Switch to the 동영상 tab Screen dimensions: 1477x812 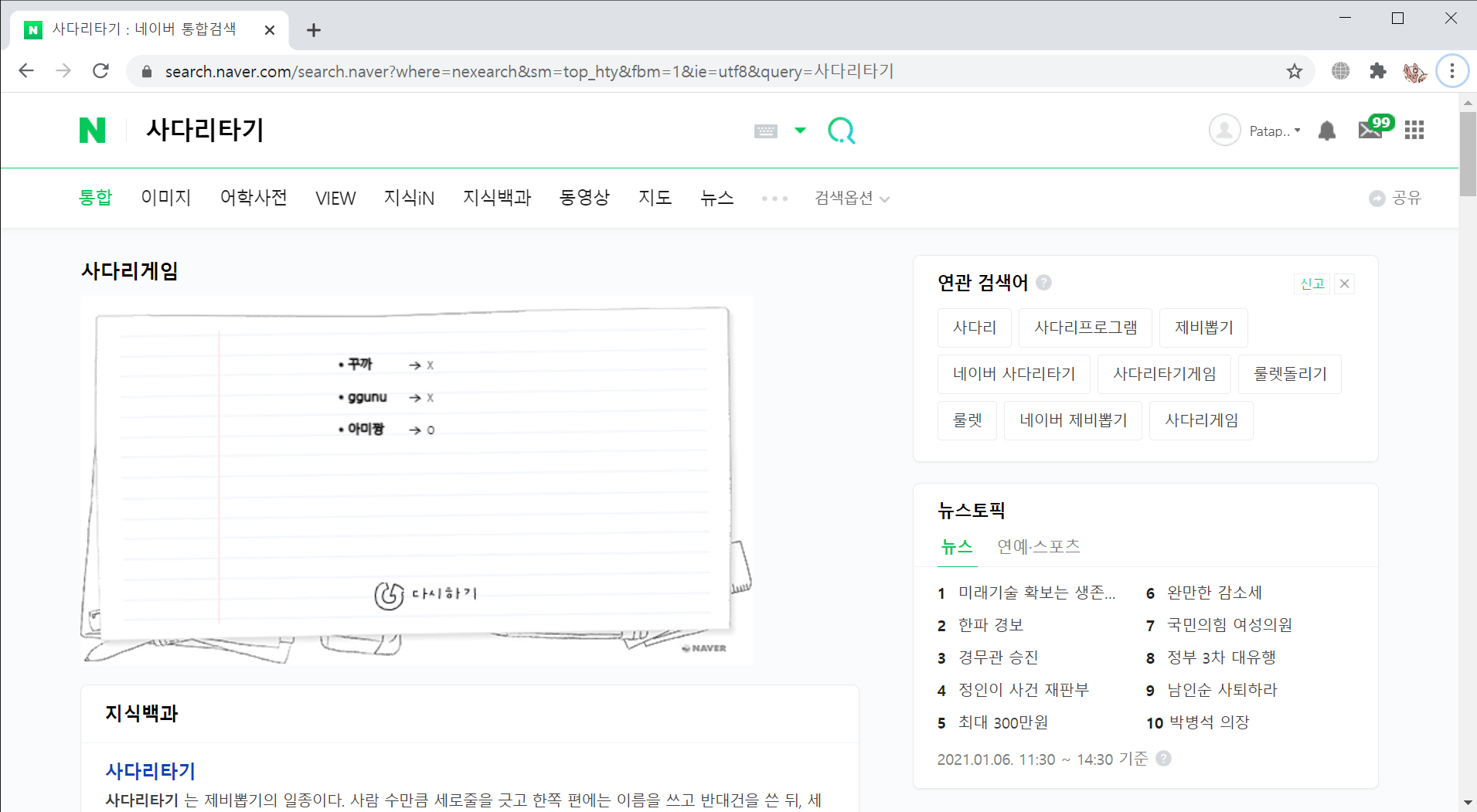point(584,198)
